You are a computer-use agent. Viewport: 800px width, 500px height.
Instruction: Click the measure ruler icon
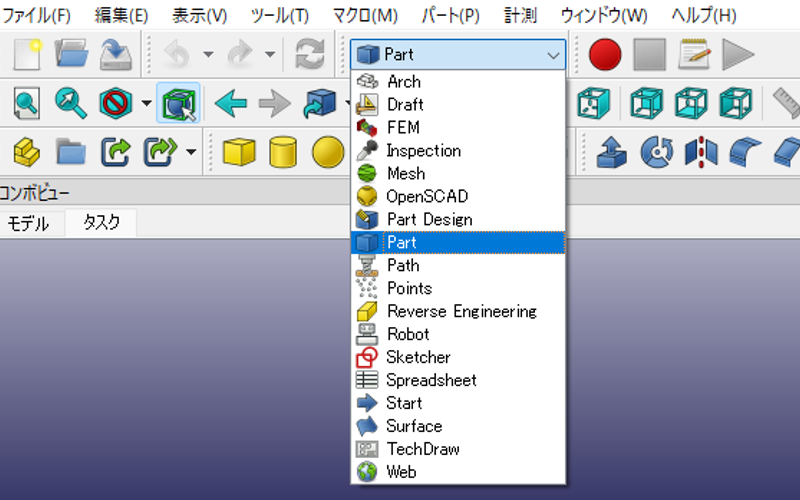pyautogui.click(x=787, y=104)
